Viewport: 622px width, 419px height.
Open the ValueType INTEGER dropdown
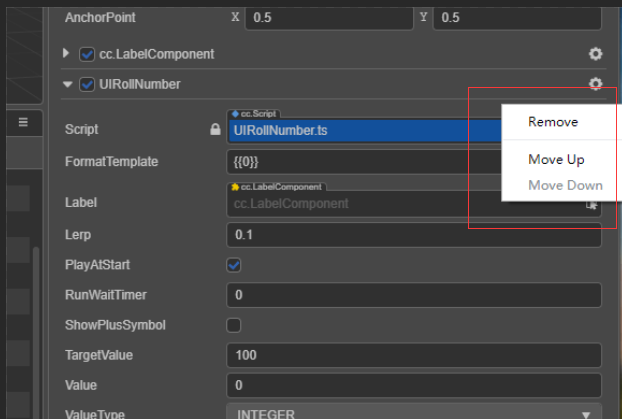[414, 413]
